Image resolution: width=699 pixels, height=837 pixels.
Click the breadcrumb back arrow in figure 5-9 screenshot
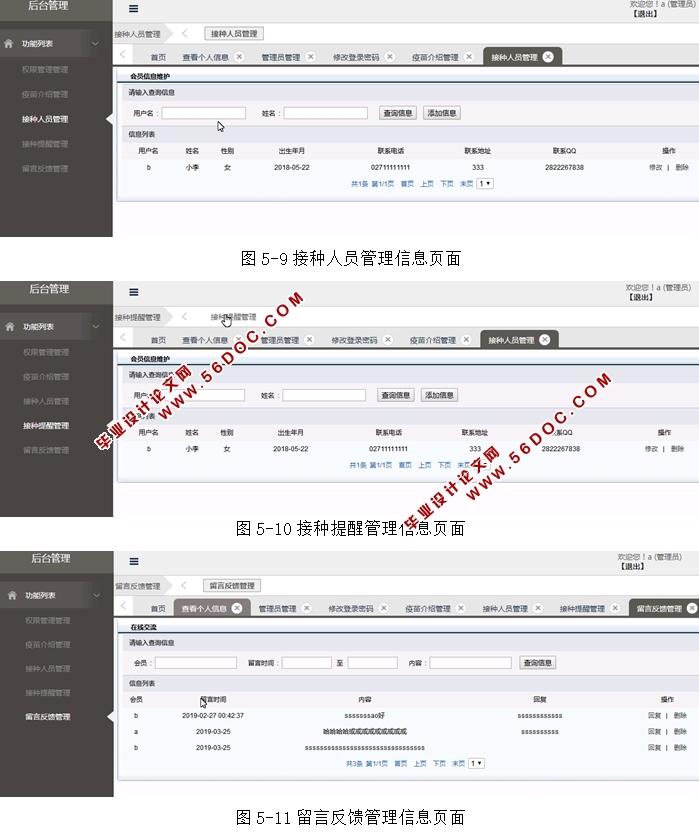coord(184,34)
